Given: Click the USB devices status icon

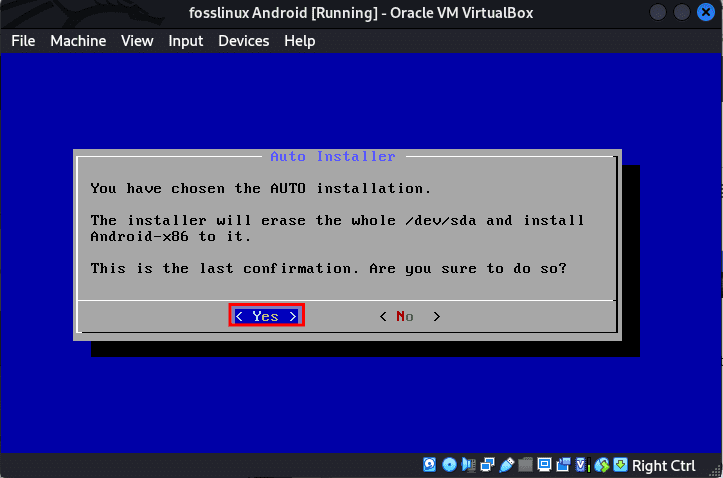Looking at the screenshot, I should coord(507,465).
